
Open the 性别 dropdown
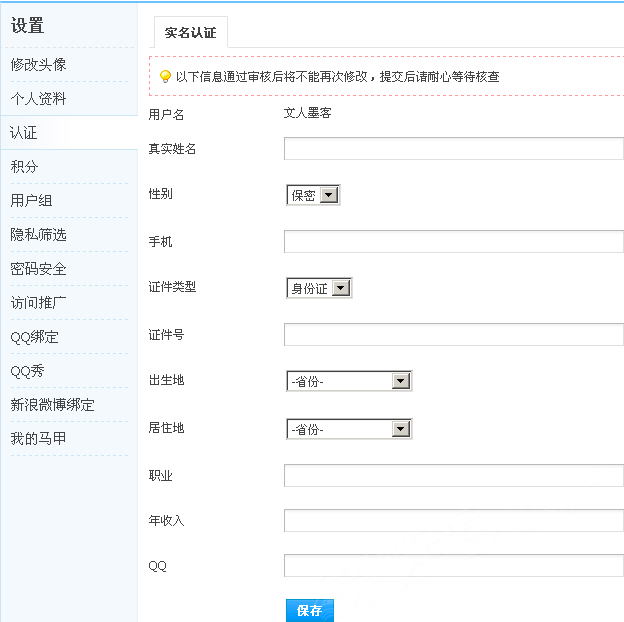313,195
